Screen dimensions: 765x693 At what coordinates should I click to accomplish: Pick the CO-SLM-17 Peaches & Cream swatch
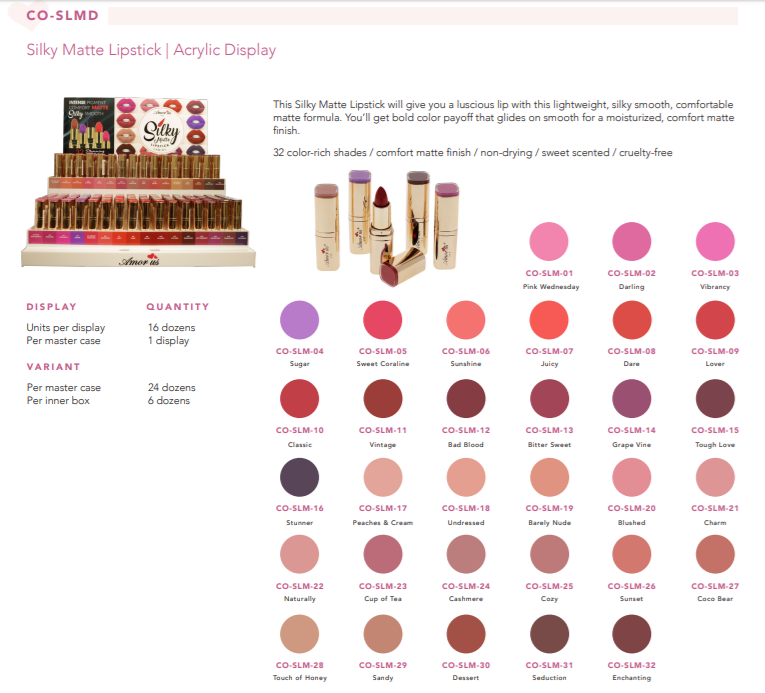pyautogui.click(x=383, y=477)
